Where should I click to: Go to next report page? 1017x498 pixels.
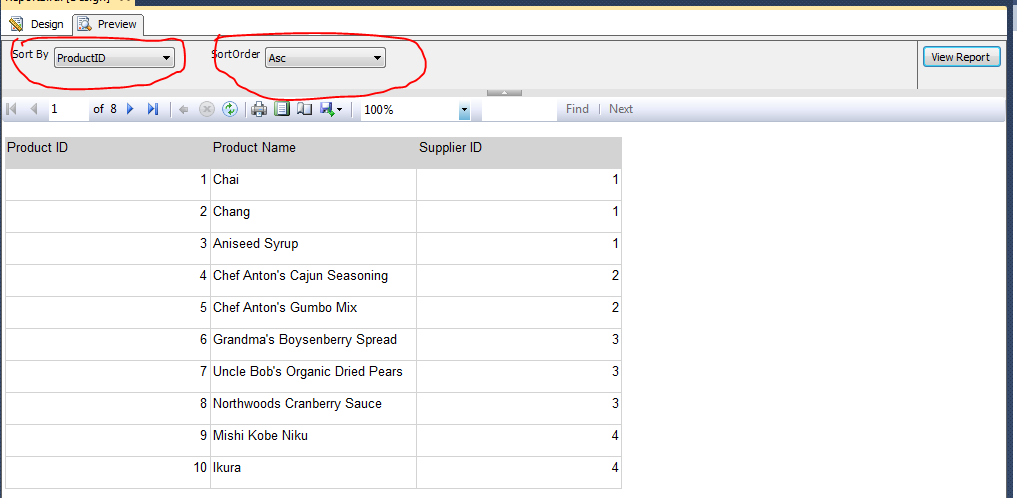pos(130,109)
